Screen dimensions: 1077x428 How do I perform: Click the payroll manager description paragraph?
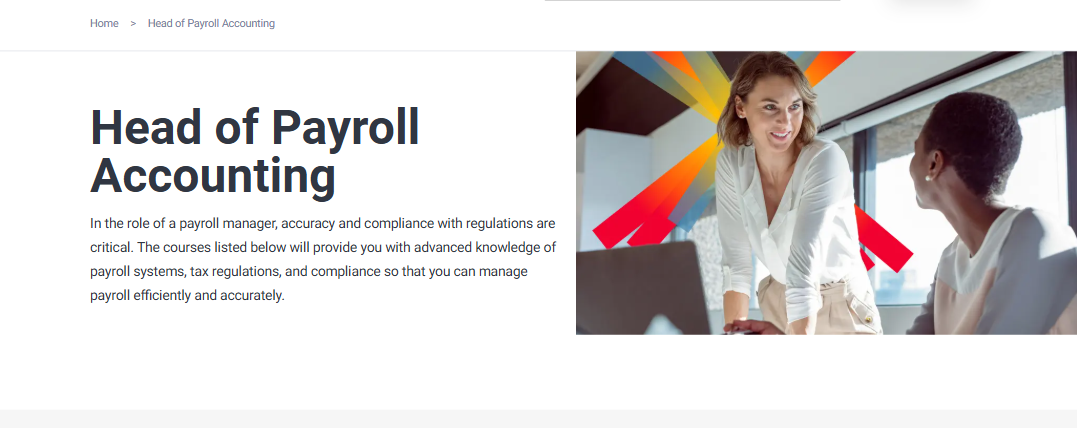click(323, 260)
